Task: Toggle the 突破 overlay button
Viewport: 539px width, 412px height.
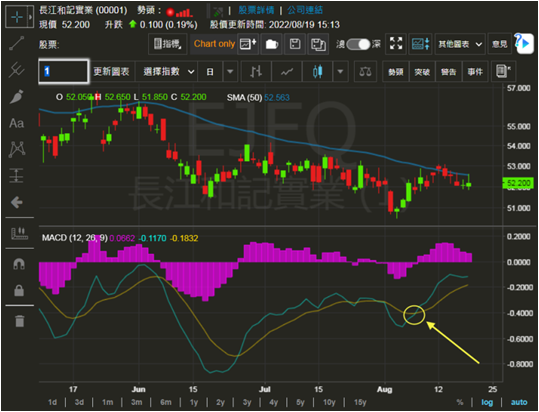Action: point(422,71)
